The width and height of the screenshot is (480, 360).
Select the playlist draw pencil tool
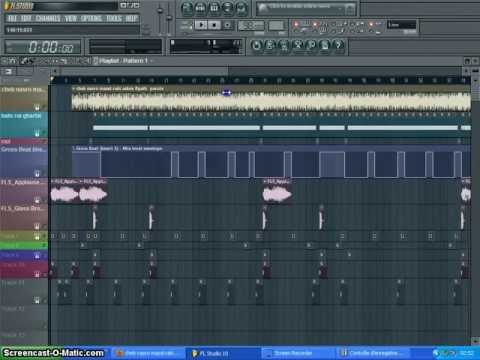pyautogui.click(x=24, y=61)
